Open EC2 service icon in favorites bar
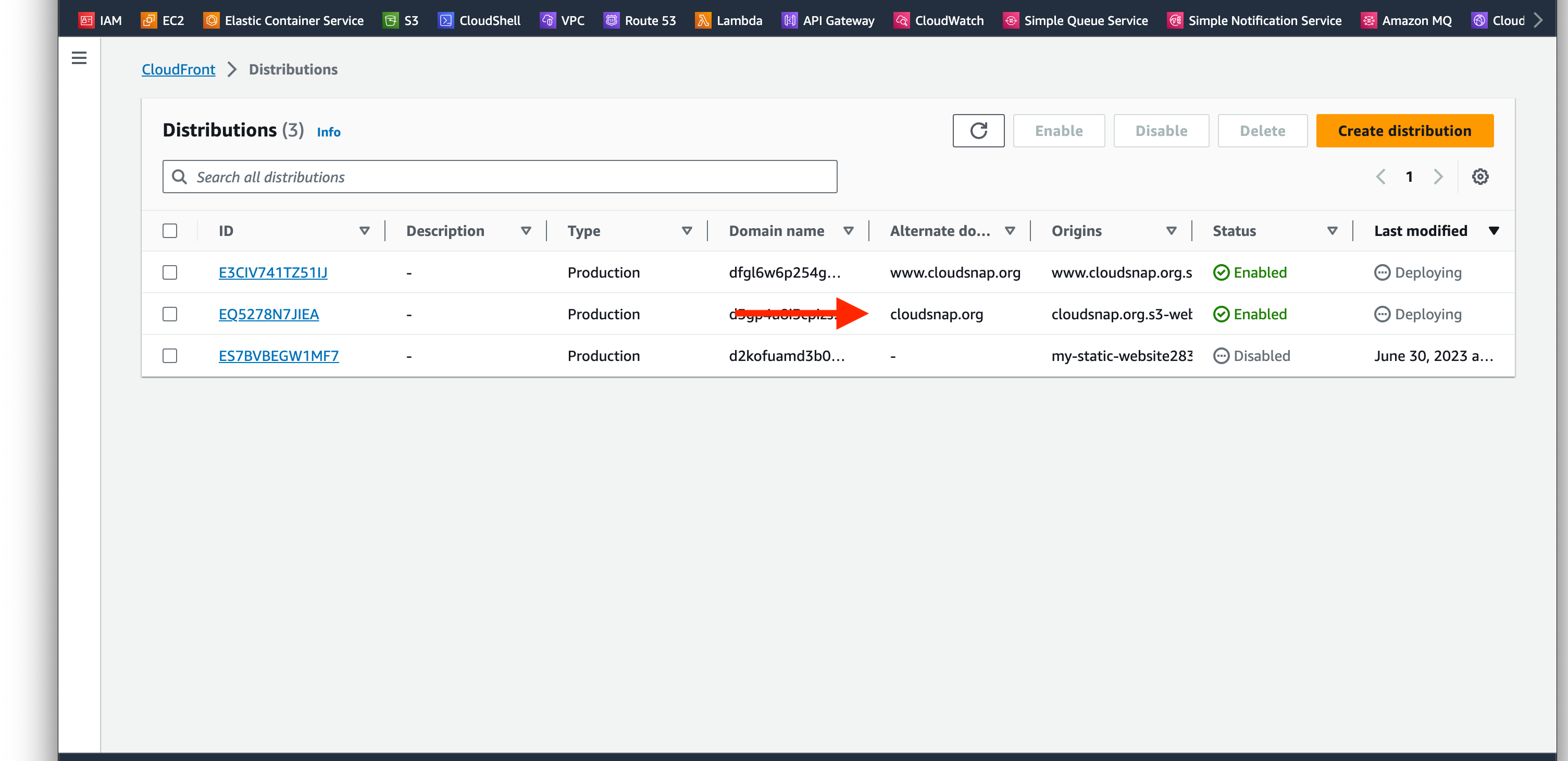The height and width of the screenshot is (761, 1568). tap(148, 21)
